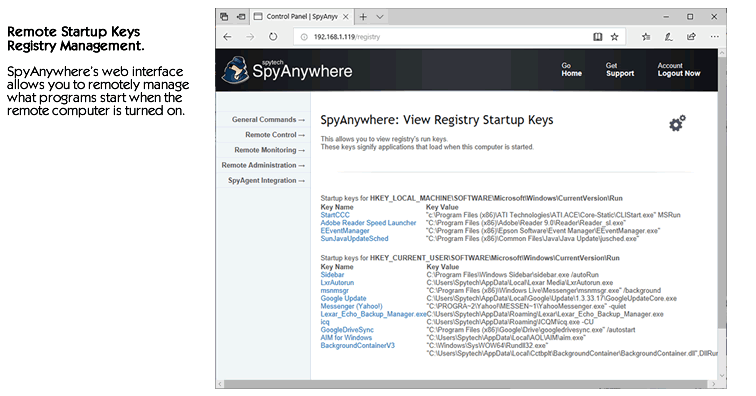Viewport: 756px width, 396px height.
Task: Open the LxrAutorun key link
Action: pyautogui.click(x=337, y=283)
